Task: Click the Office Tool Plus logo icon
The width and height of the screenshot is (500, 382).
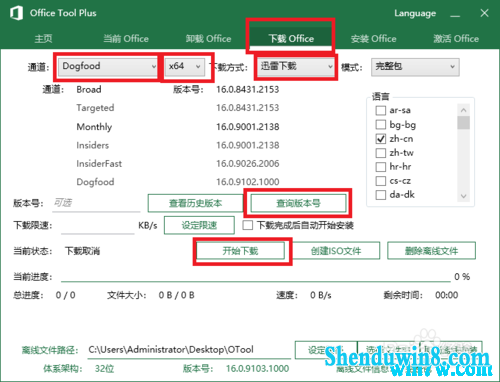Action: pos(16,13)
